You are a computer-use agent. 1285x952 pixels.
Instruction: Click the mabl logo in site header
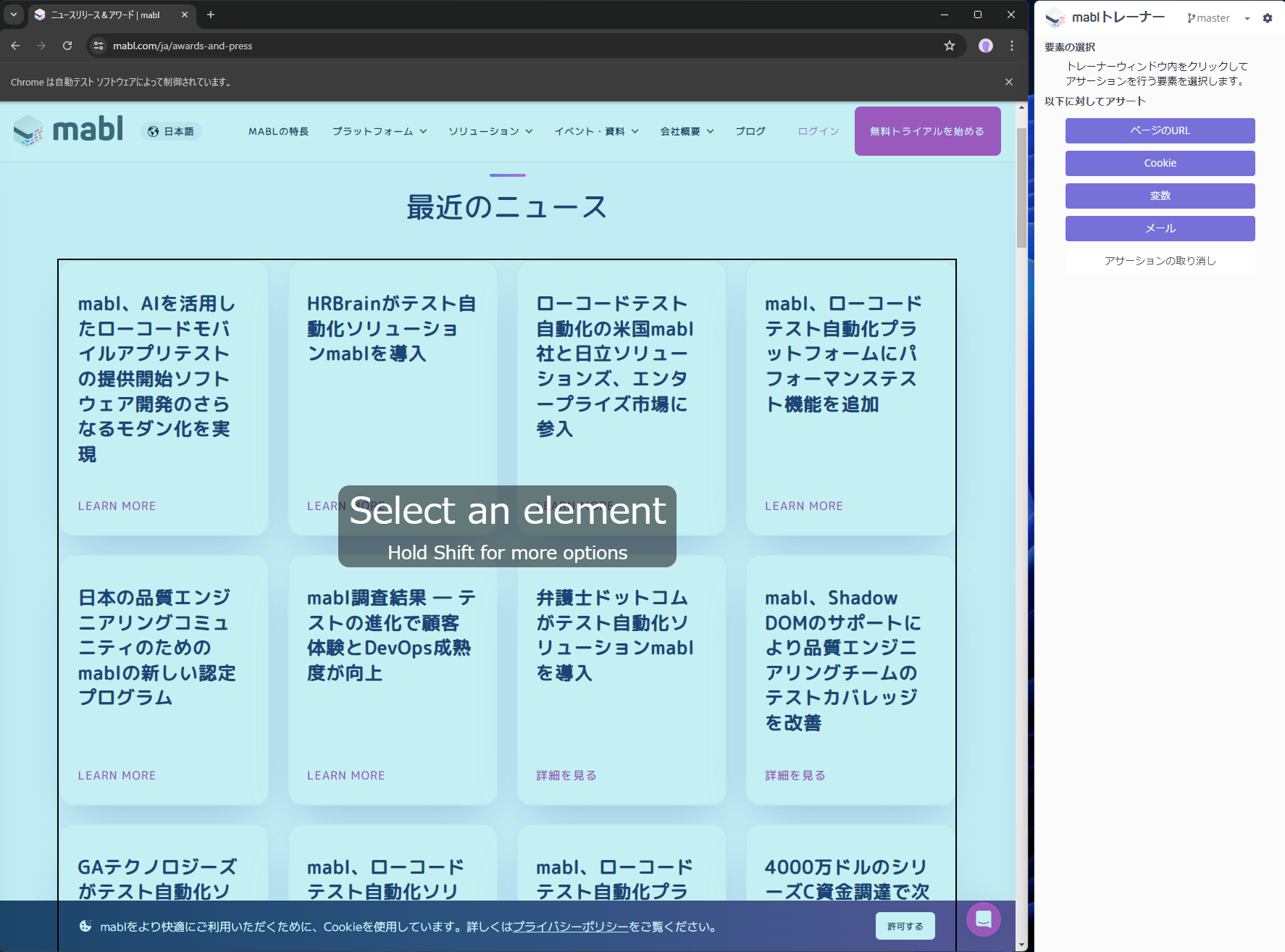coord(68,130)
